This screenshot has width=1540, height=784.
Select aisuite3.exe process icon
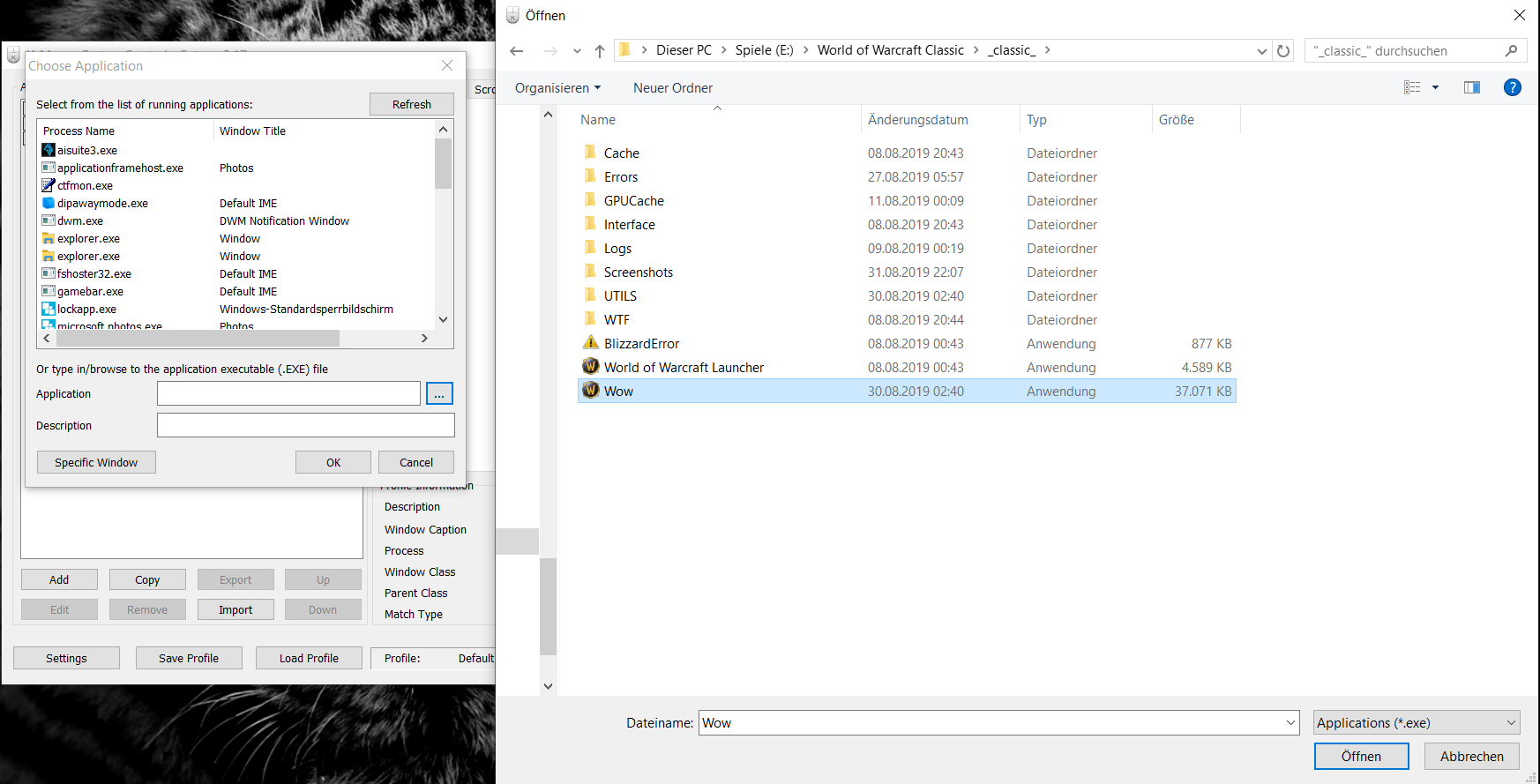click(49, 150)
